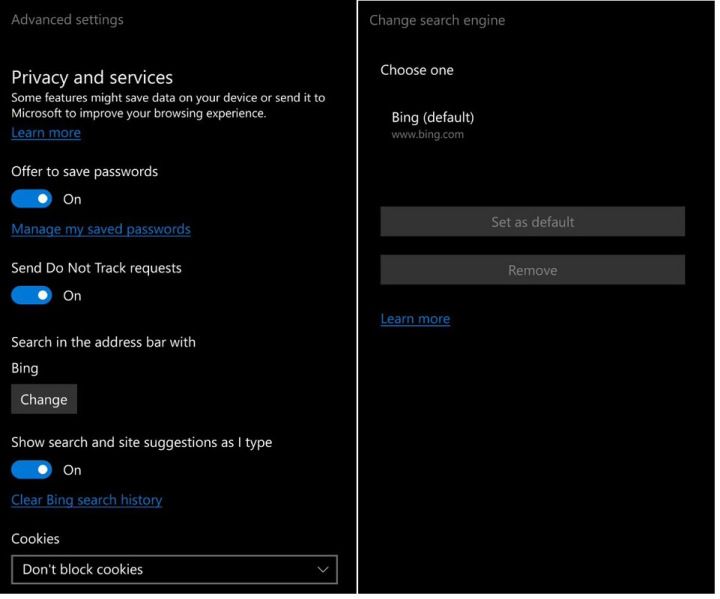Click the Microsoft data description paragraph

[x=168, y=106]
